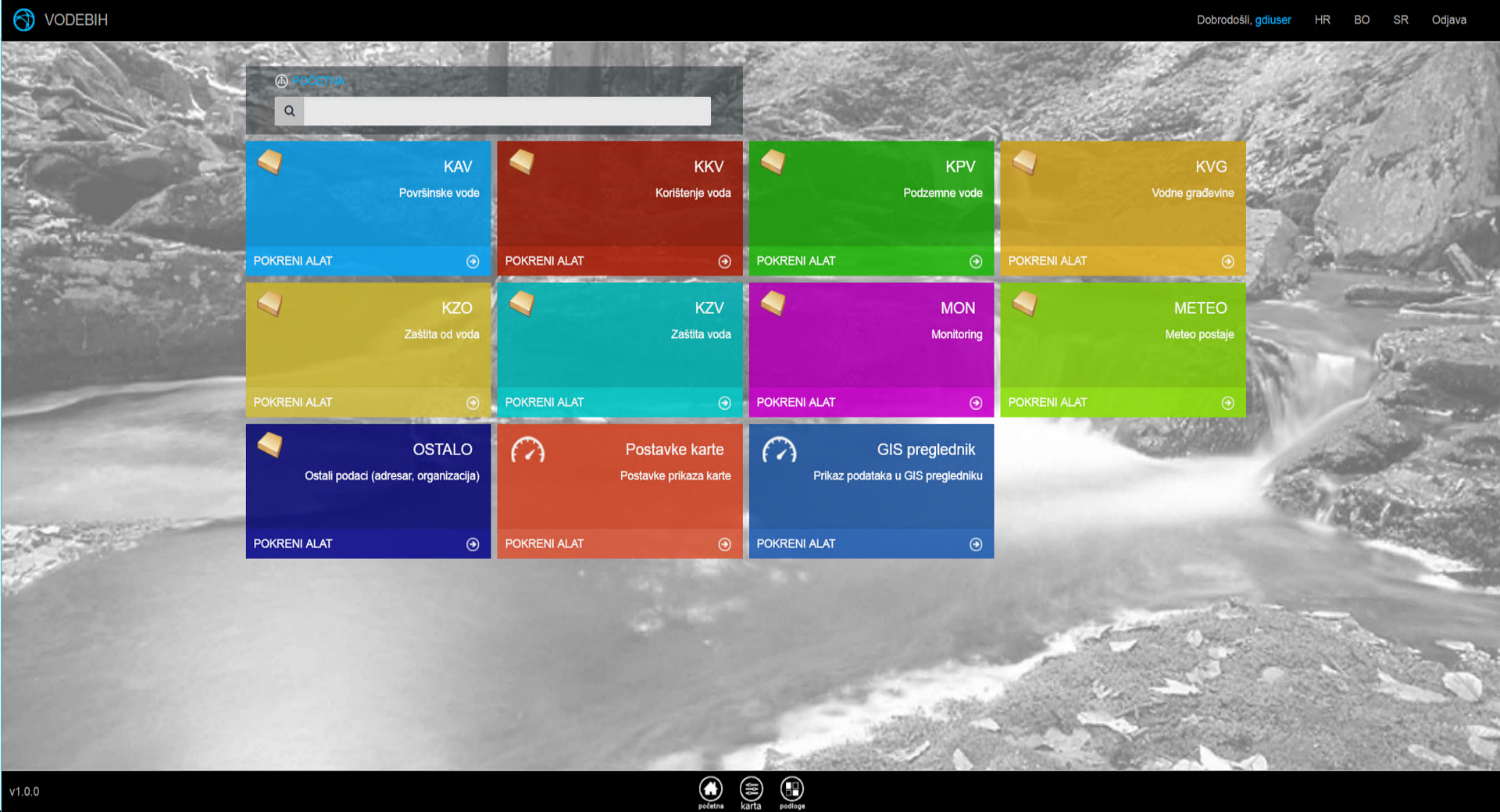The height and width of the screenshot is (812, 1500).
Task: Click the VODEBIH logo icon
Action: pos(24,20)
